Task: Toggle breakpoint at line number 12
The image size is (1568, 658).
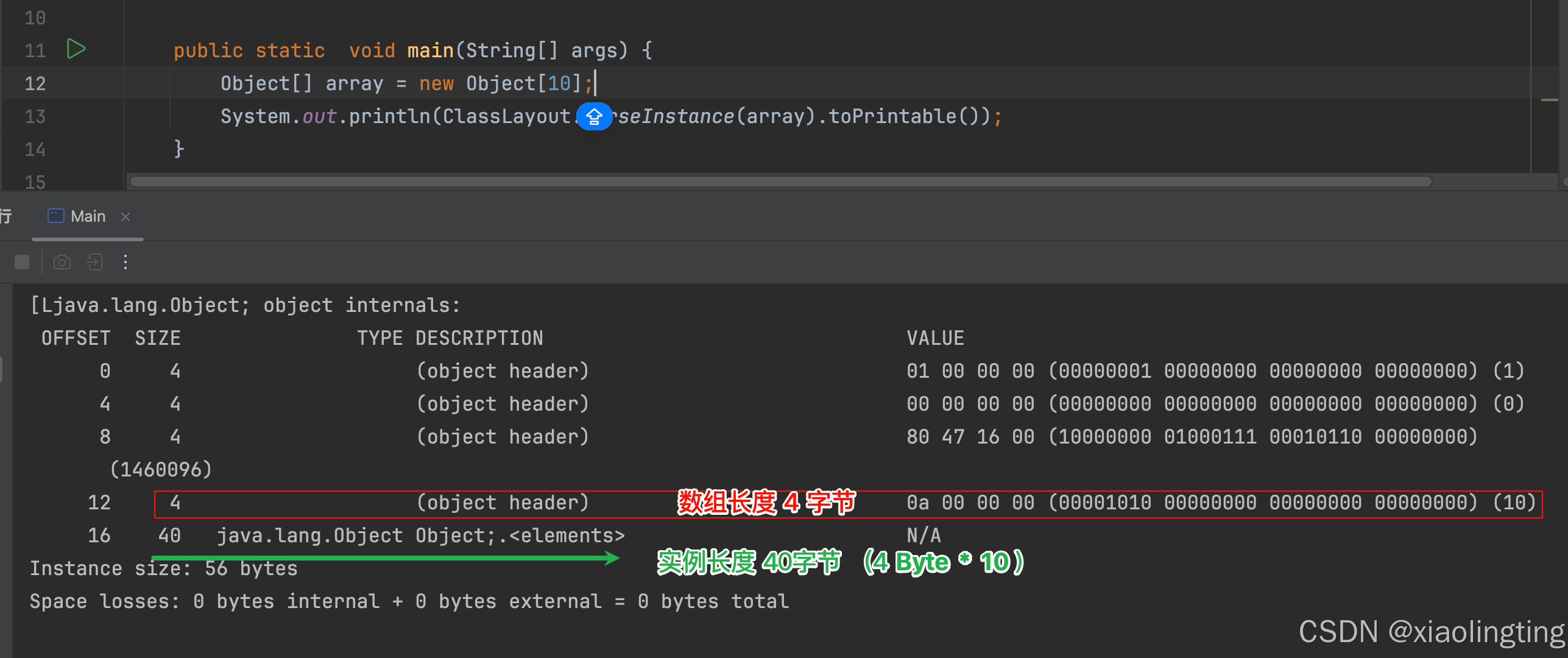Action: [x=35, y=83]
